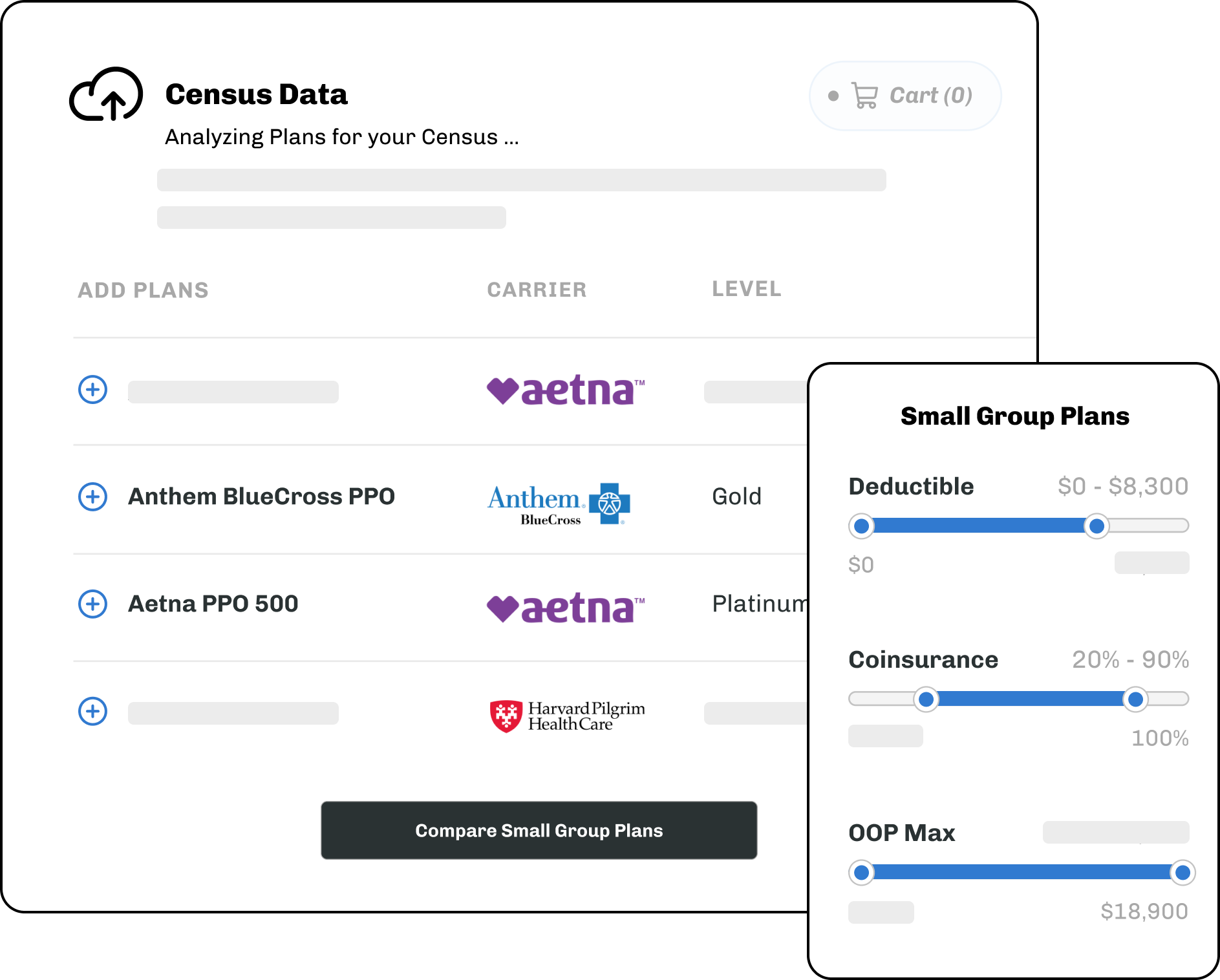Click the ADD PLANS column header

[x=144, y=290]
